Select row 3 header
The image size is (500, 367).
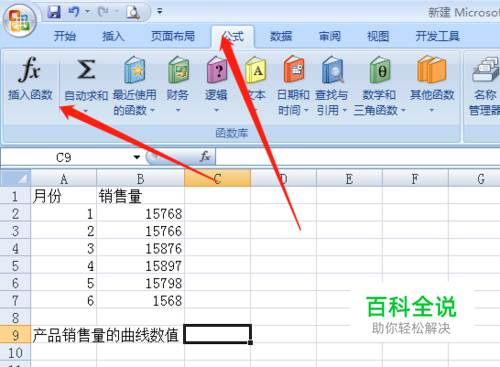[x=15, y=231]
